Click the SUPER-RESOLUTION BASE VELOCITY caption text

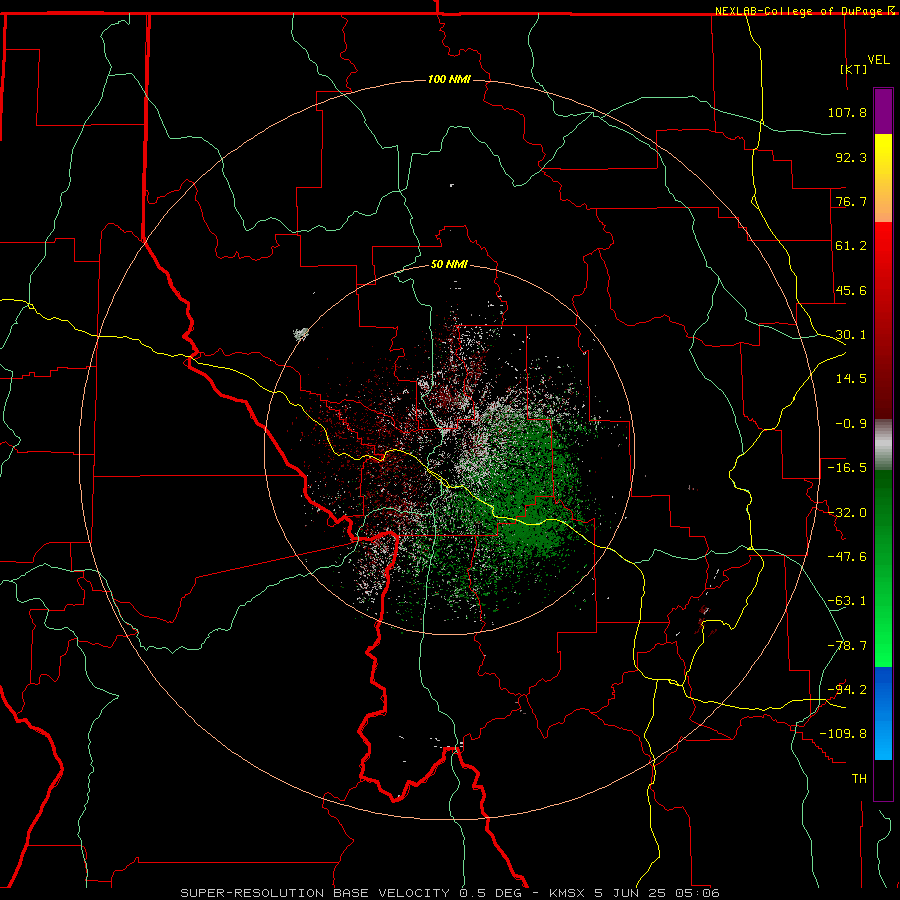[x=315, y=893]
